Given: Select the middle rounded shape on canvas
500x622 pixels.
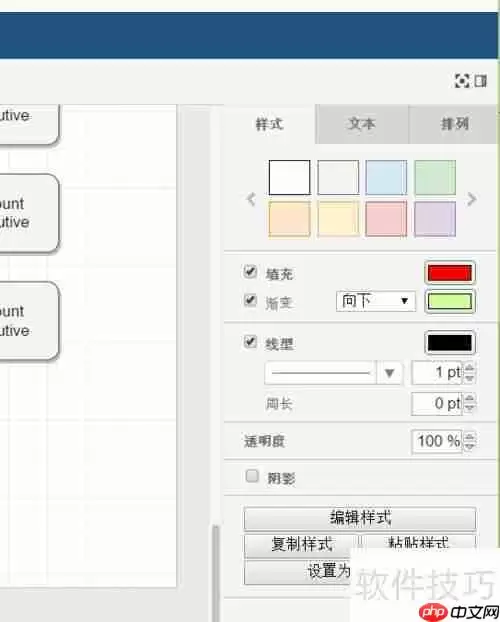Looking at the screenshot, I should pyautogui.click(x=29, y=213).
